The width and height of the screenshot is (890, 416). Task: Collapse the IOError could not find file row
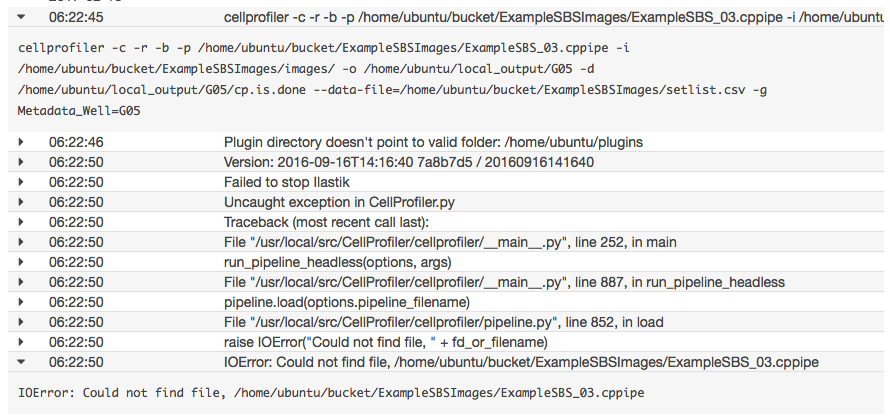coord(20,362)
